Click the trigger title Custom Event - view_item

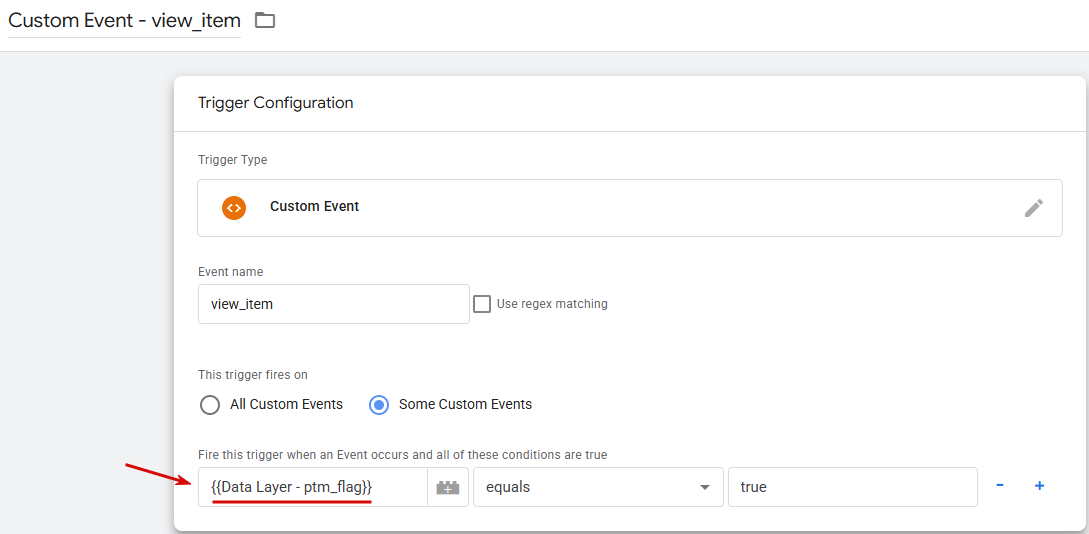click(x=124, y=20)
